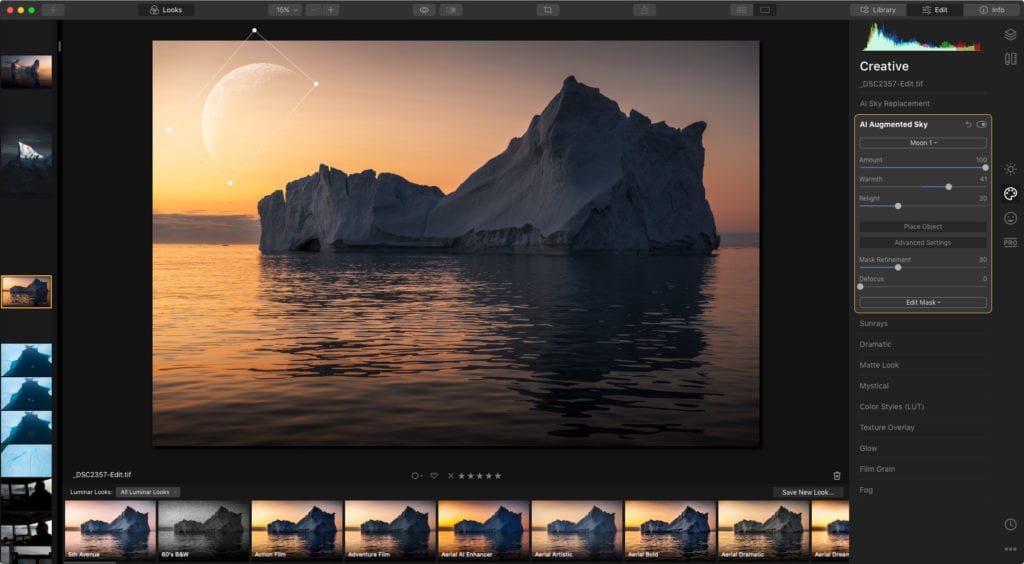Viewport: 1024px width, 564px height.
Task: Open the All Luminar Looks category dropdown
Action: click(x=148, y=492)
